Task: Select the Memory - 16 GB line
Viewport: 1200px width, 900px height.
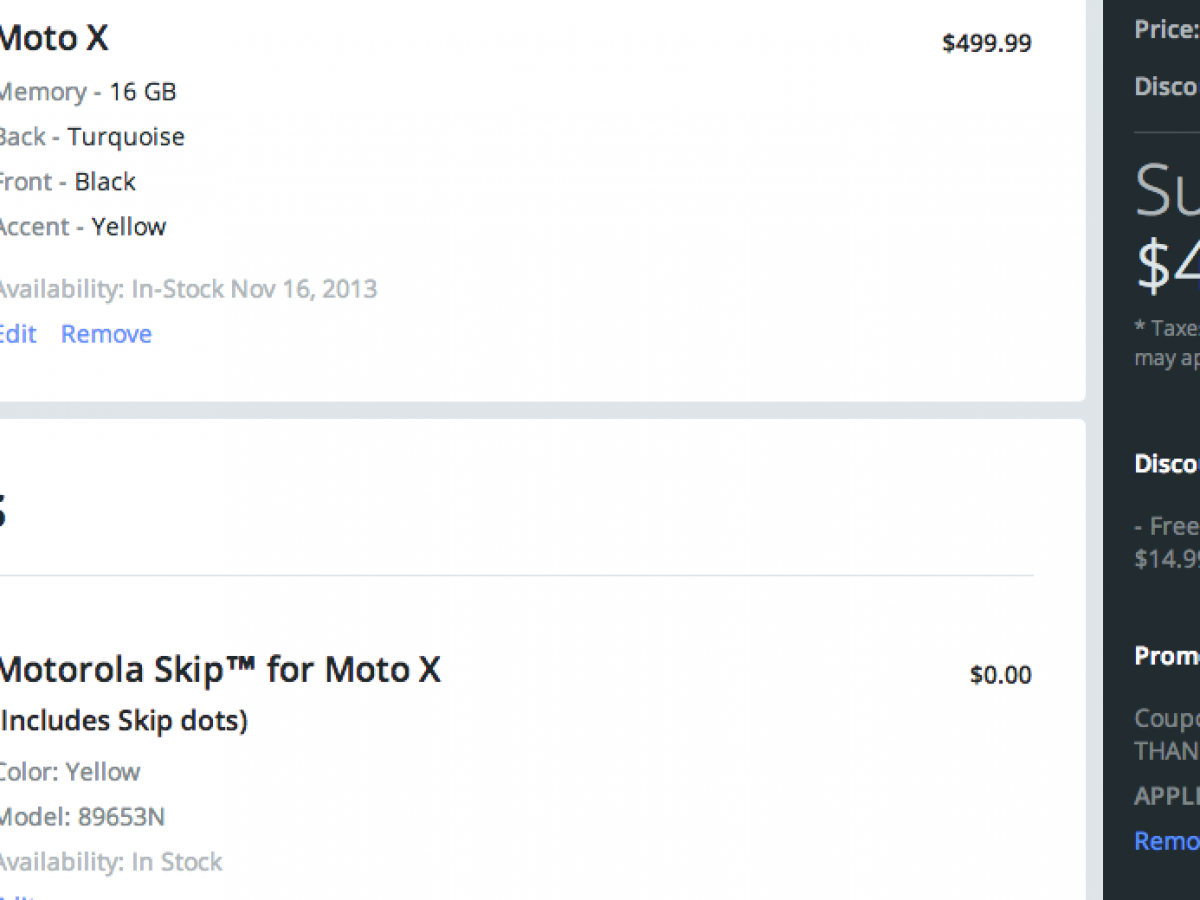Action: pyautogui.click(x=88, y=92)
